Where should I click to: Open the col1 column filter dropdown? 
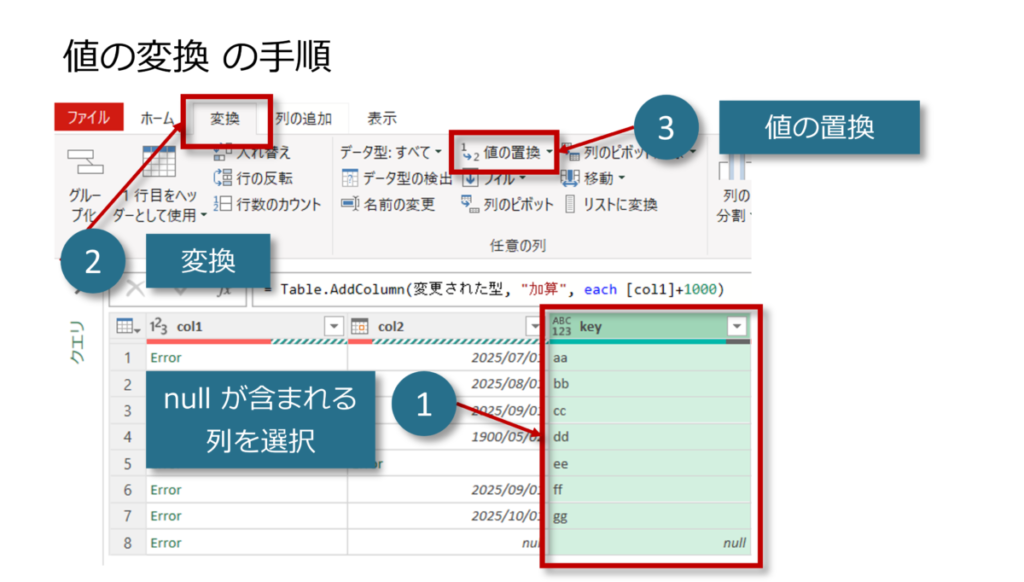tap(334, 326)
